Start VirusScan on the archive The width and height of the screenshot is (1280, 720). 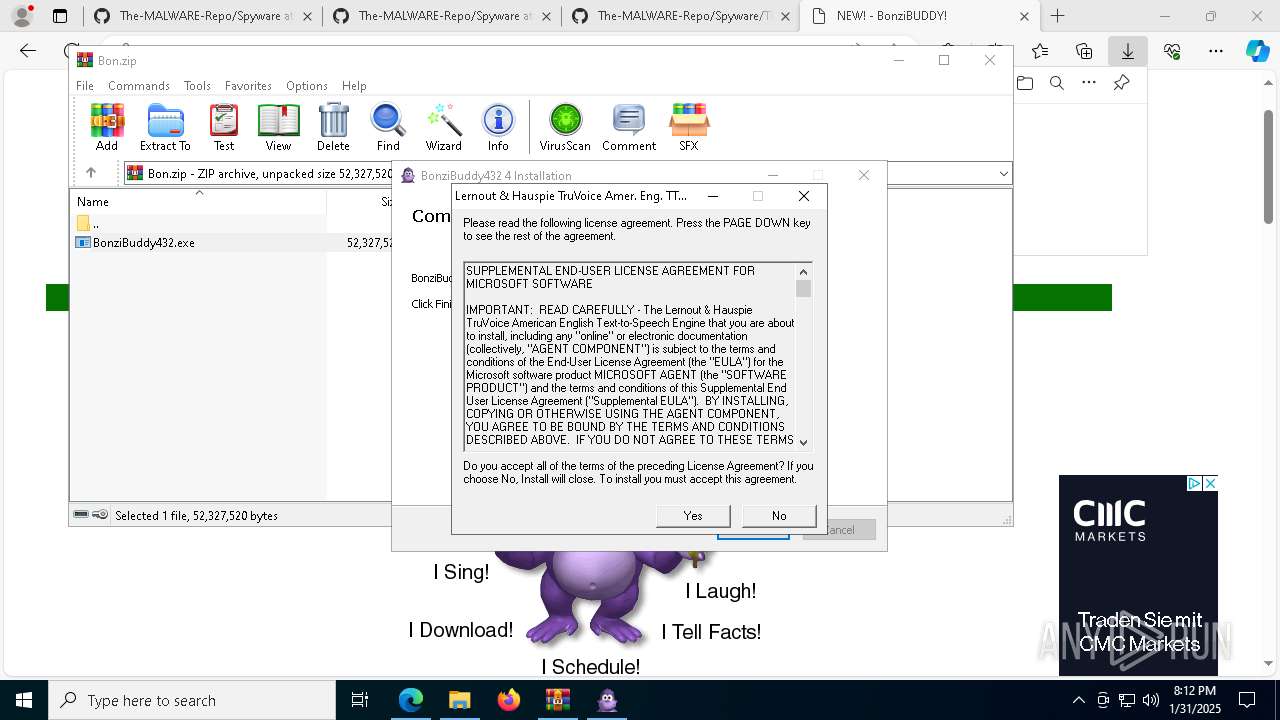pos(565,127)
